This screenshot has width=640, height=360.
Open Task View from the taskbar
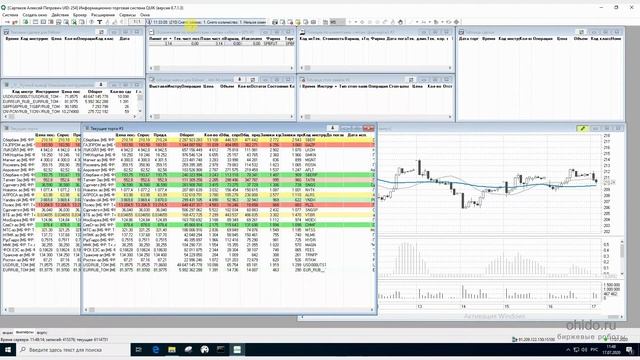pyautogui.click(x=139, y=350)
